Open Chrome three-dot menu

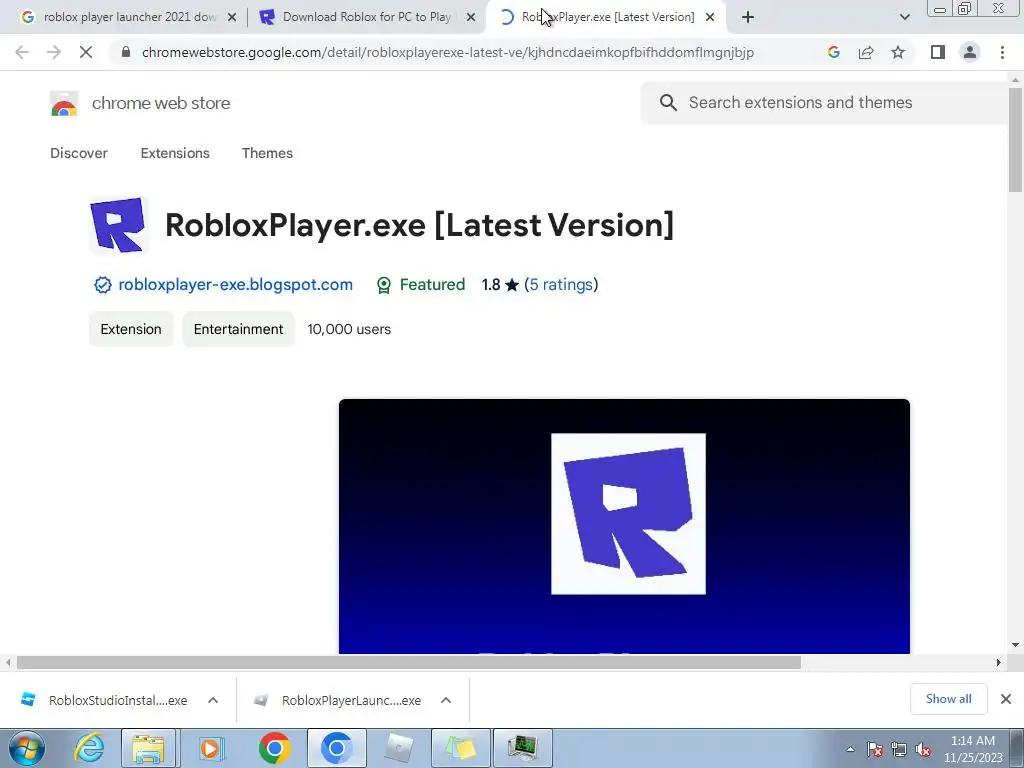pos(1002,52)
